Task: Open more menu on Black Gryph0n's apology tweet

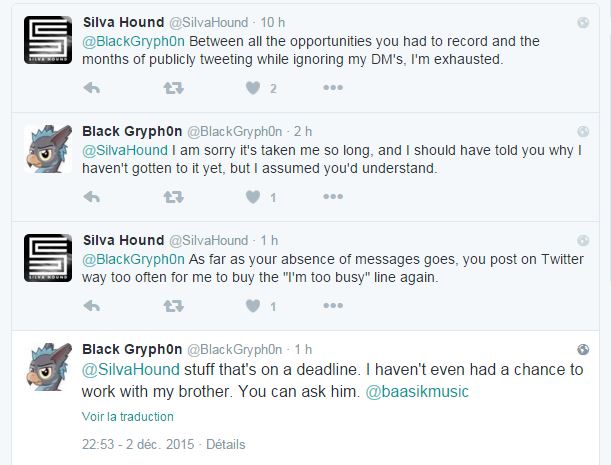Action: point(333,197)
